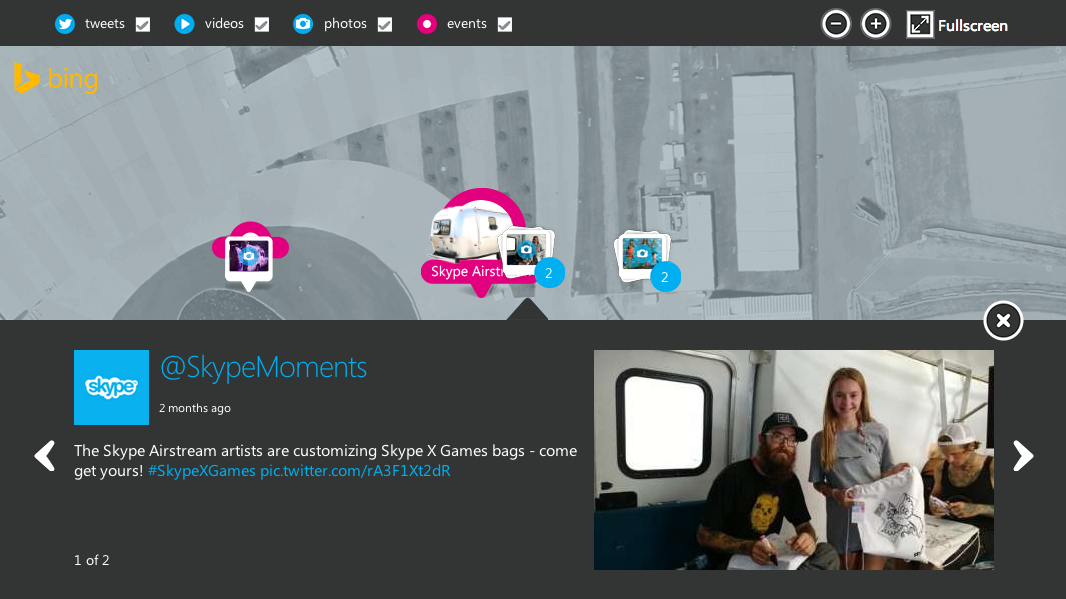Click the Fullscreen text label
The height and width of the screenshot is (599, 1066).
click(973, 26)
